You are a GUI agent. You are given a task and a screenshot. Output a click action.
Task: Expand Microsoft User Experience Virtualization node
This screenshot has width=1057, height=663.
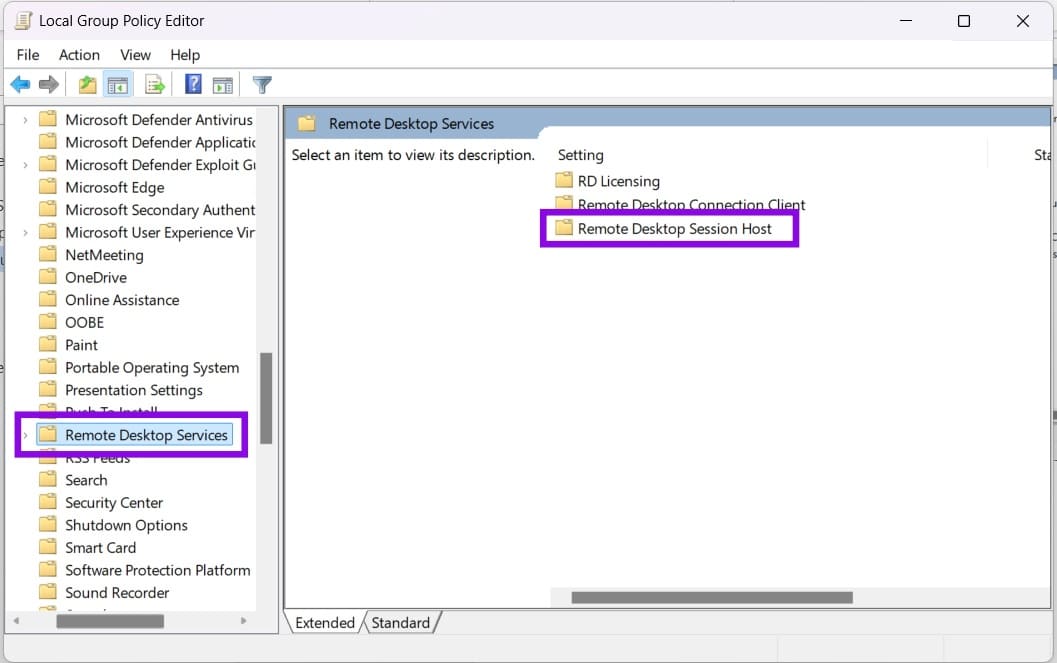pyautogui.click(x=25, y=232)
